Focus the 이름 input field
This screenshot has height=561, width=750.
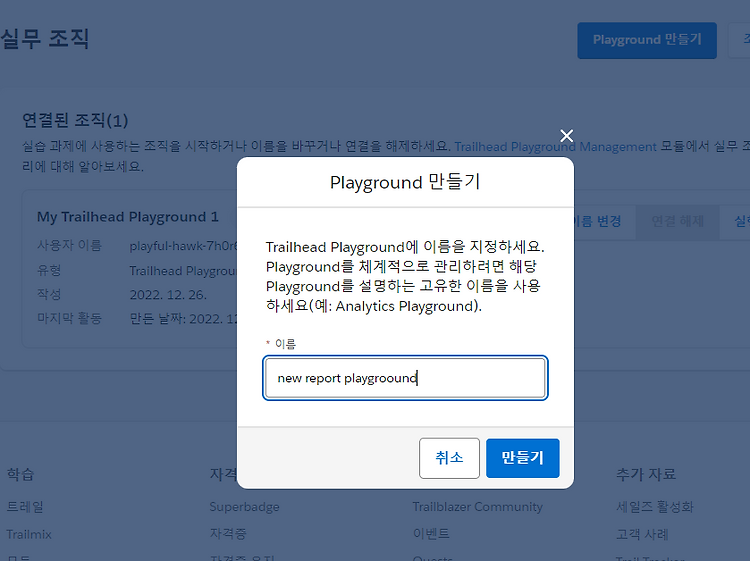pyautogui.click(x=405, y=378)
